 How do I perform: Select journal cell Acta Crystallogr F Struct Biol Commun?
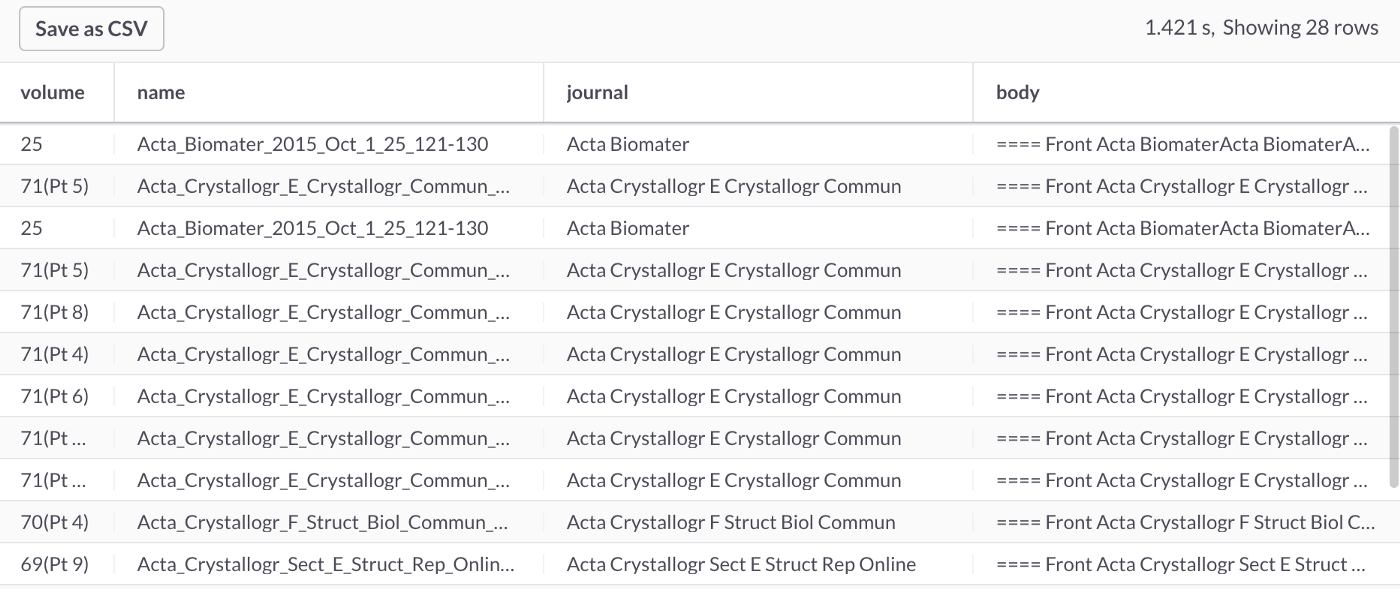pyautogui.click(x=731, y=523)
